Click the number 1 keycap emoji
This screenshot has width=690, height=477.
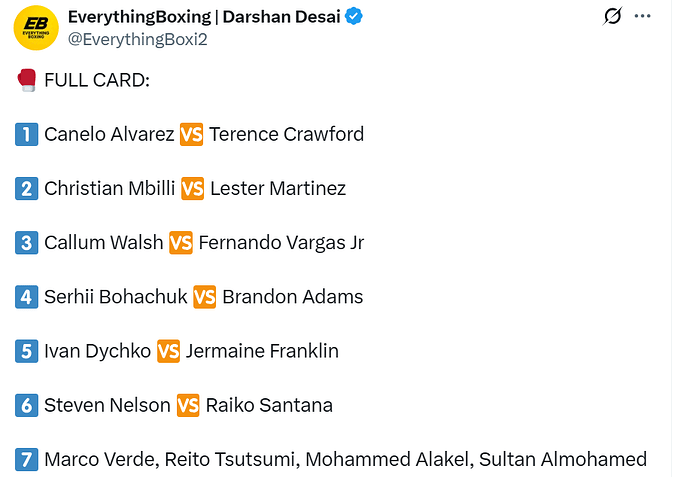tap(27, 134)
